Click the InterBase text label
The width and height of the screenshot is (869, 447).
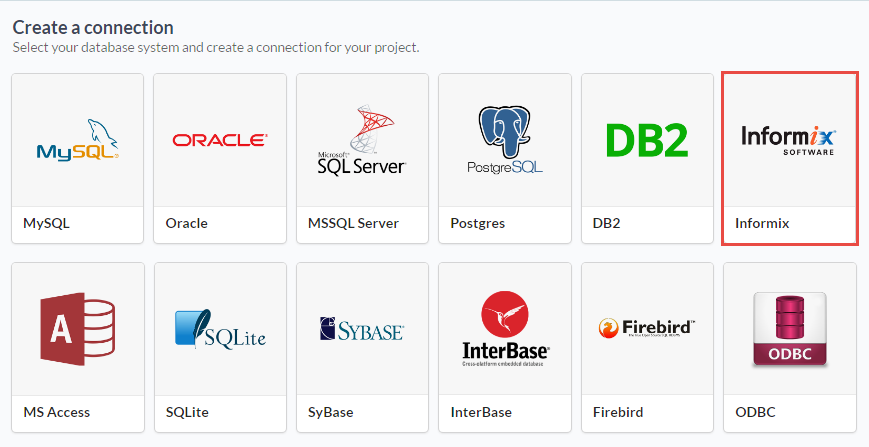tap(481, 412)
